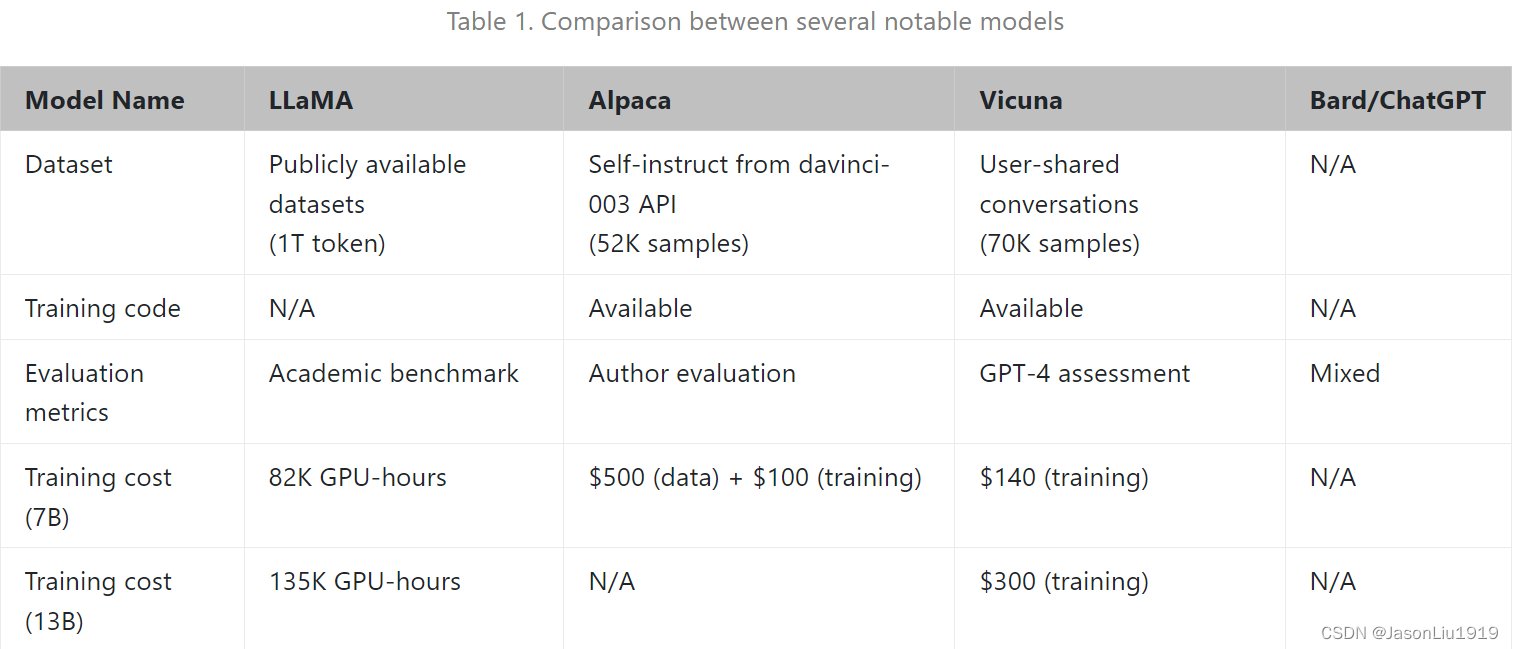Click the table caption text

tap(755, 21)
